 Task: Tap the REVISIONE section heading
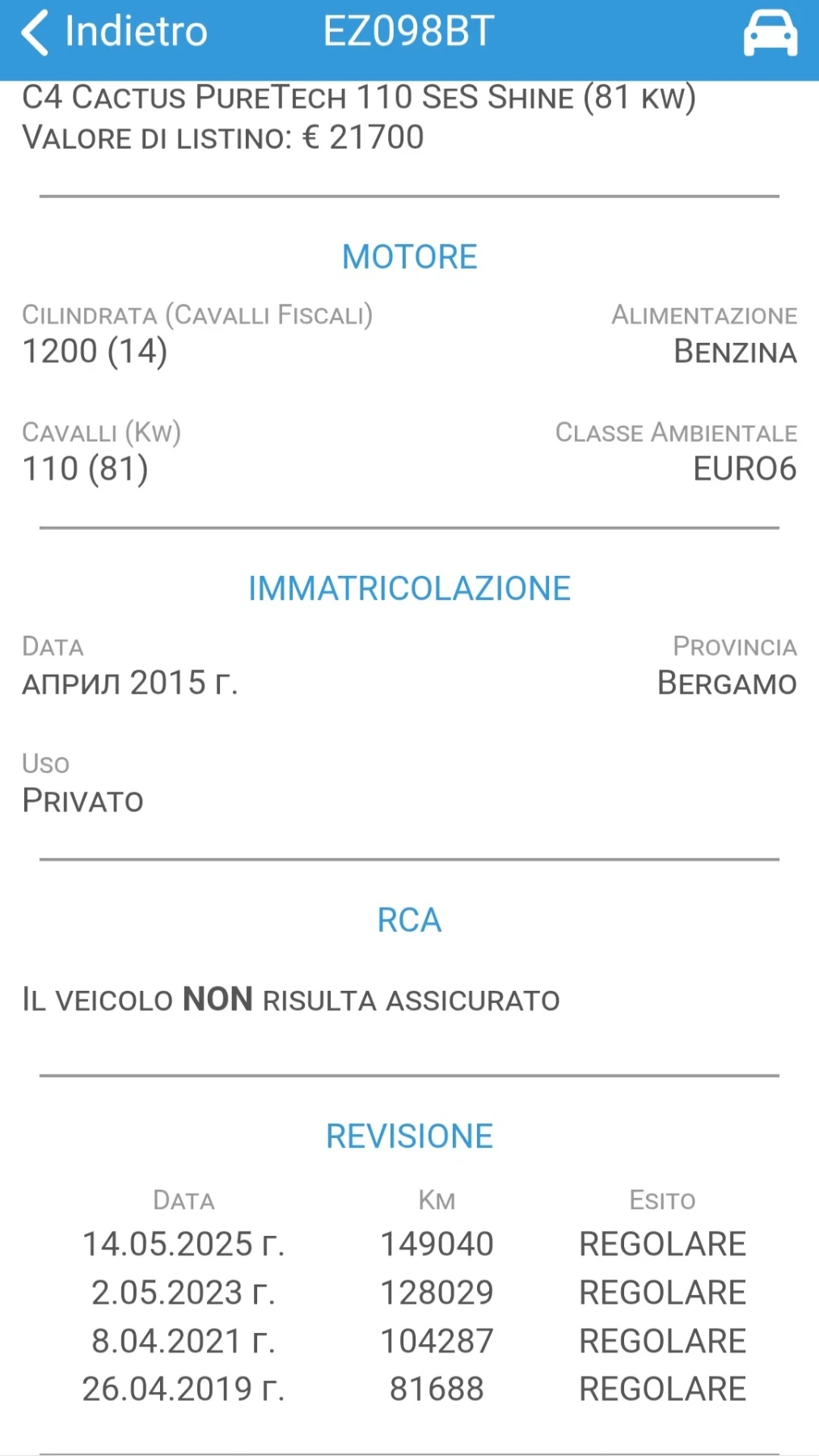409,1136
